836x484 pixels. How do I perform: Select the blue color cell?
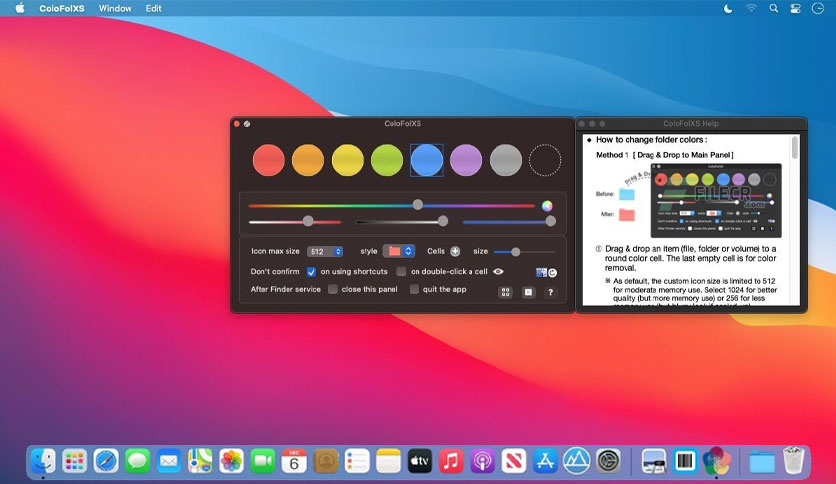click(x=427, y=160)
